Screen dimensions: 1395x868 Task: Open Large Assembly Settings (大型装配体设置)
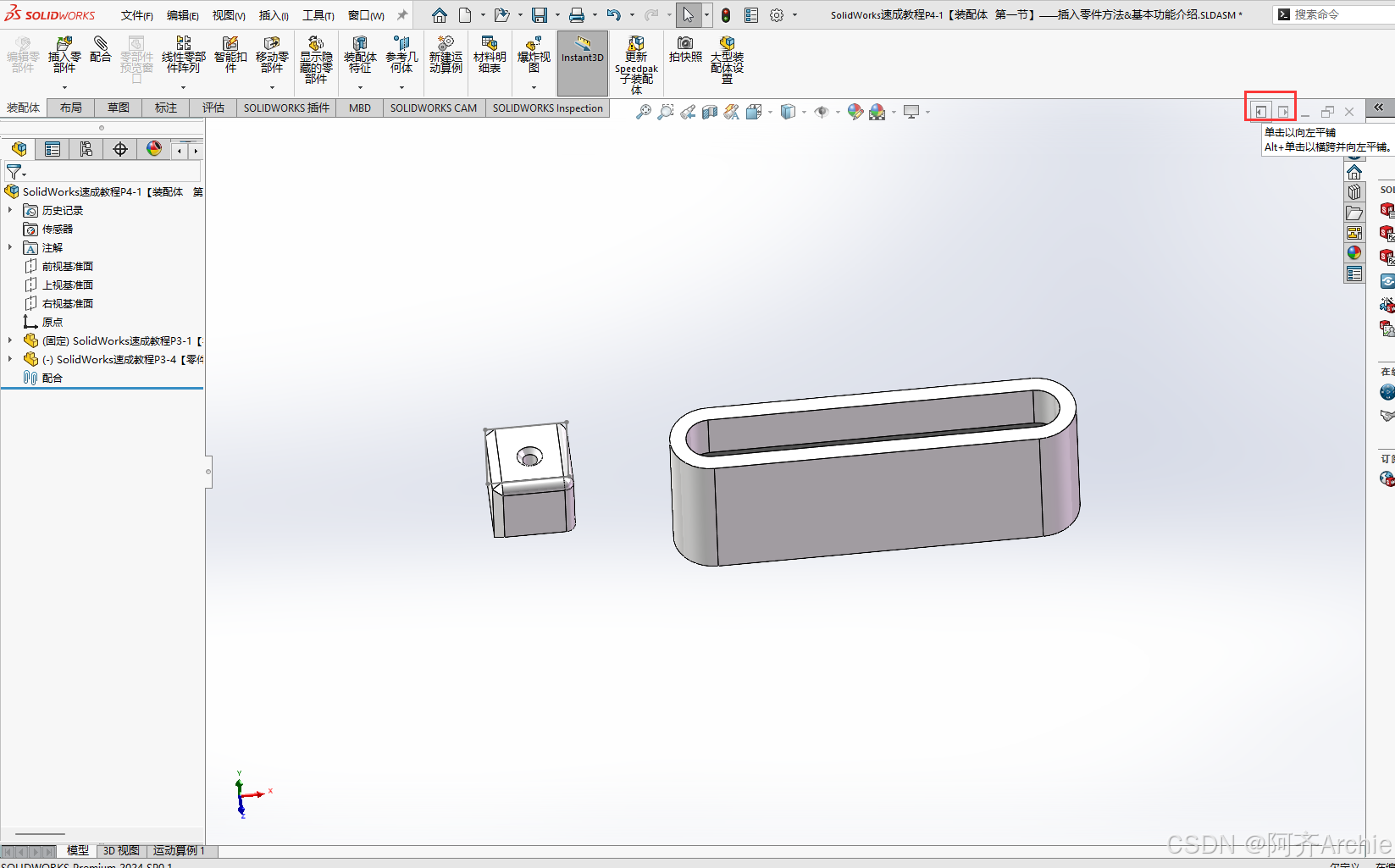[727, 59]
